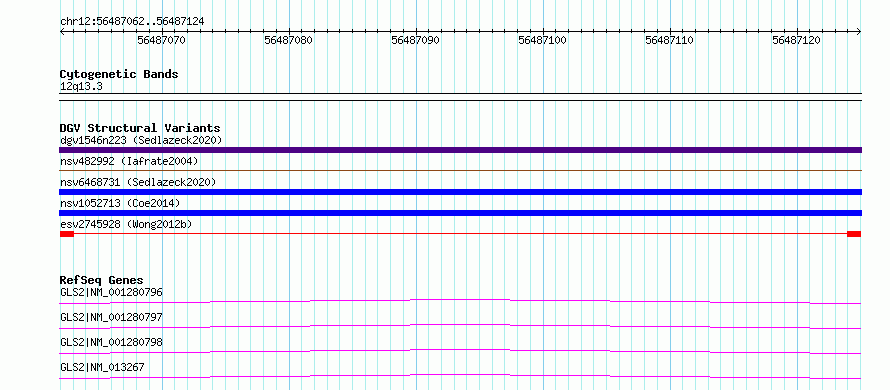This screenshot has height=390, width=890.
Task: Click ruler position 56487100
Action: (x=543, y=41)
